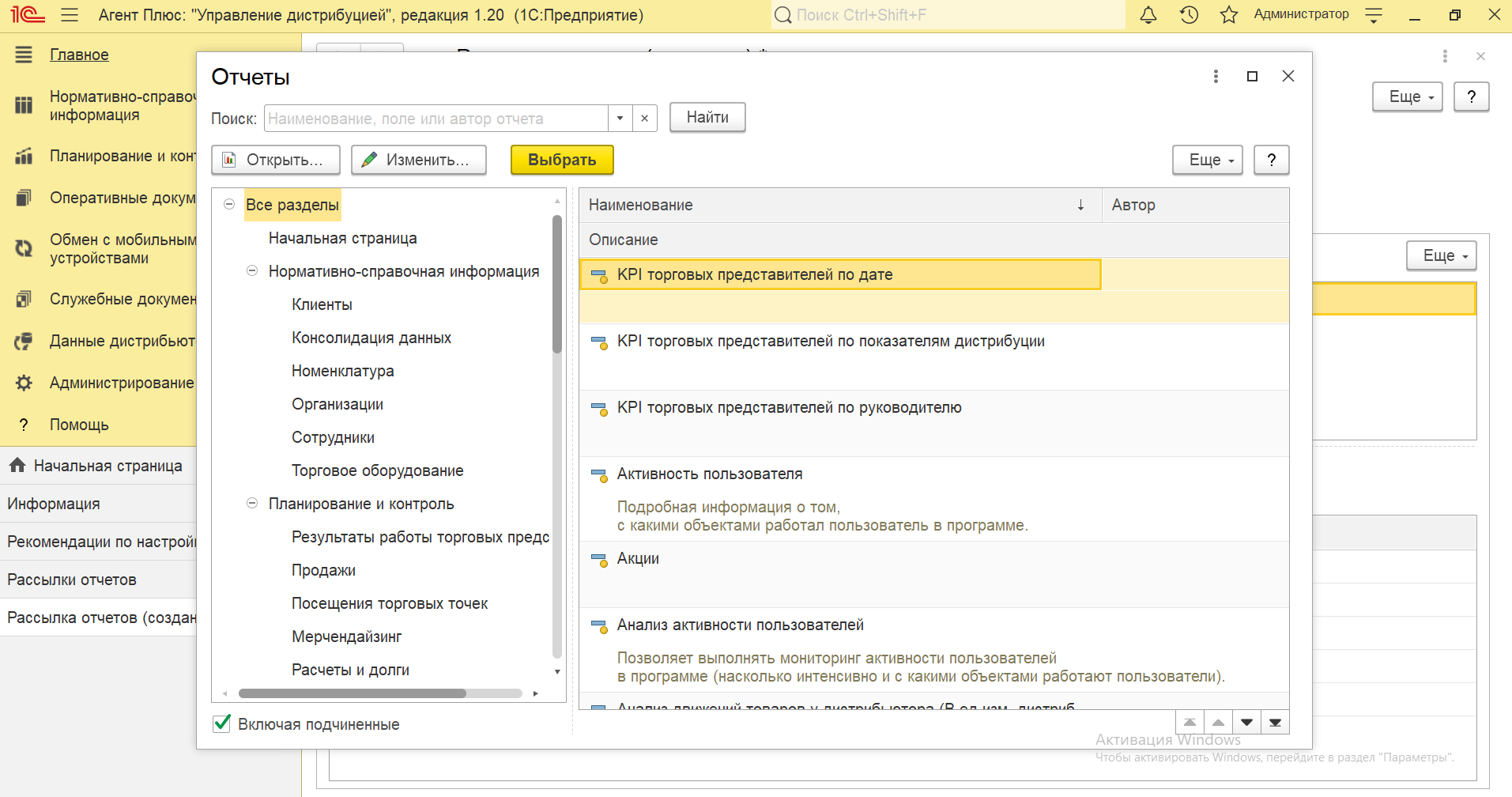
Task: Open the Отчеты dialog three-dot menu
Action: click(x=1216, y=76)
